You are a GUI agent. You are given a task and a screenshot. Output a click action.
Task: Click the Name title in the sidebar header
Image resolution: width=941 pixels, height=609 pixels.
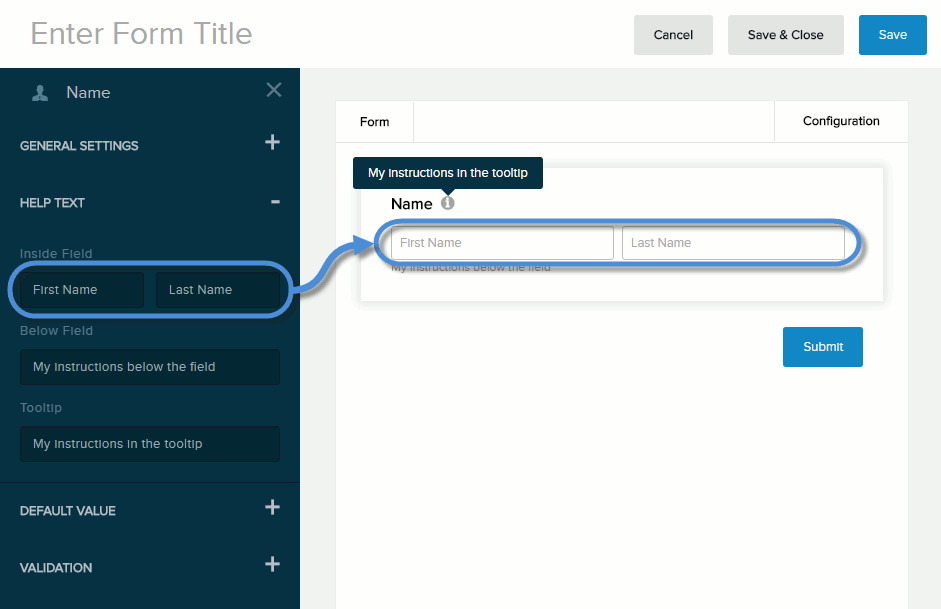(x=88, y=92)
